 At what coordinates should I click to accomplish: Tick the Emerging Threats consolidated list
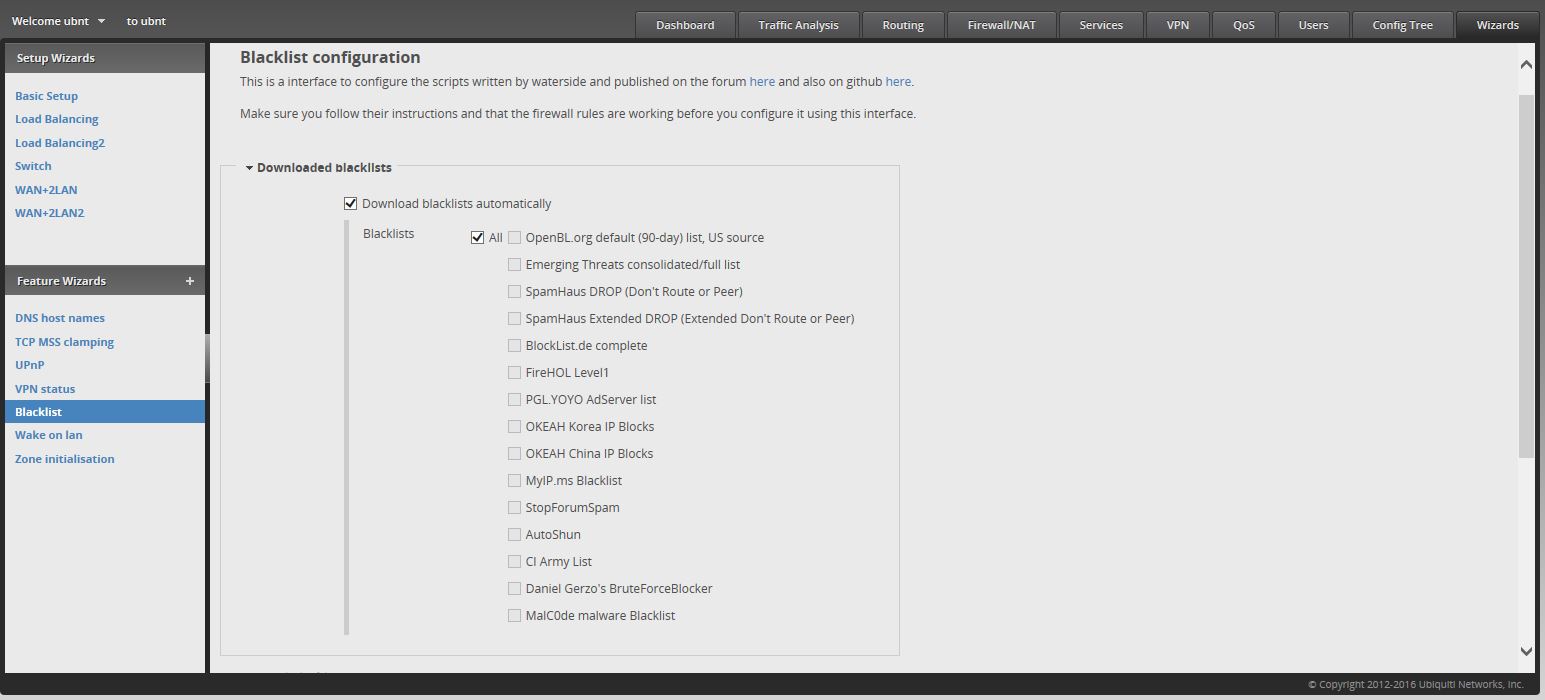tap(514, 265)
